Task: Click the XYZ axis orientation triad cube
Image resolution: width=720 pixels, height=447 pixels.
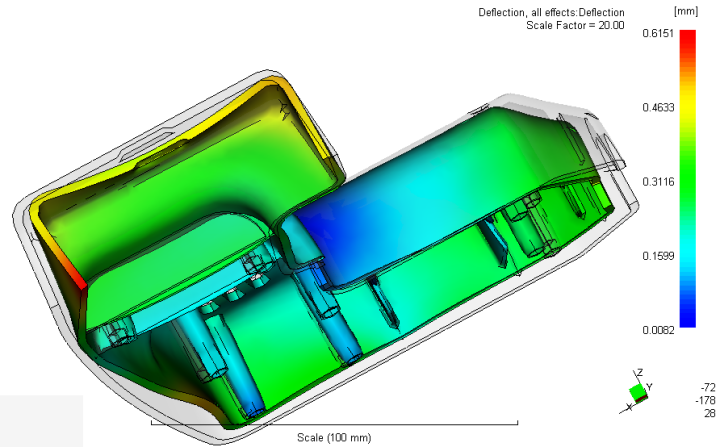Action: click(x=637, y=392)
